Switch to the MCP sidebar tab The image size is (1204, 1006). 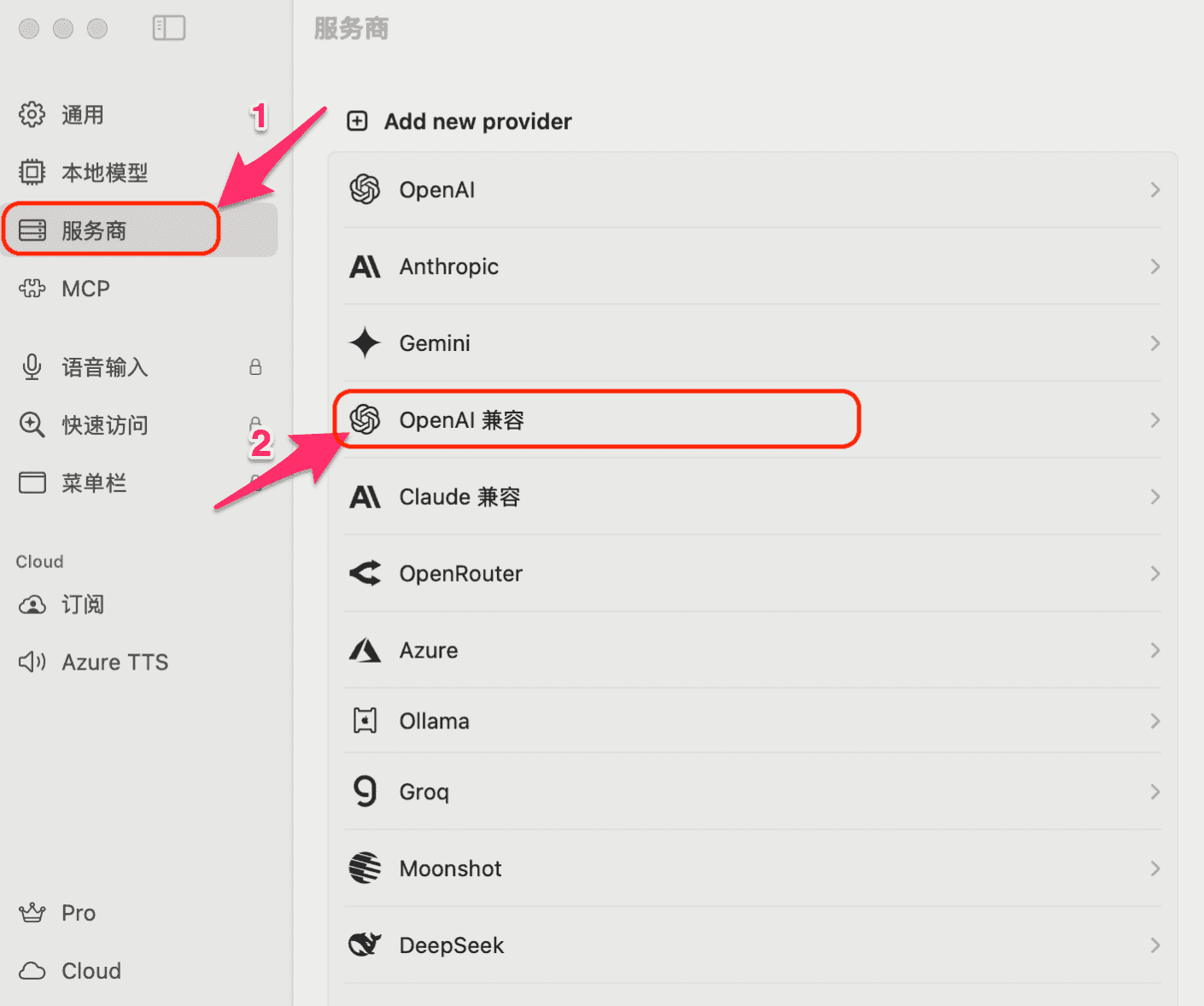[85, 289]
